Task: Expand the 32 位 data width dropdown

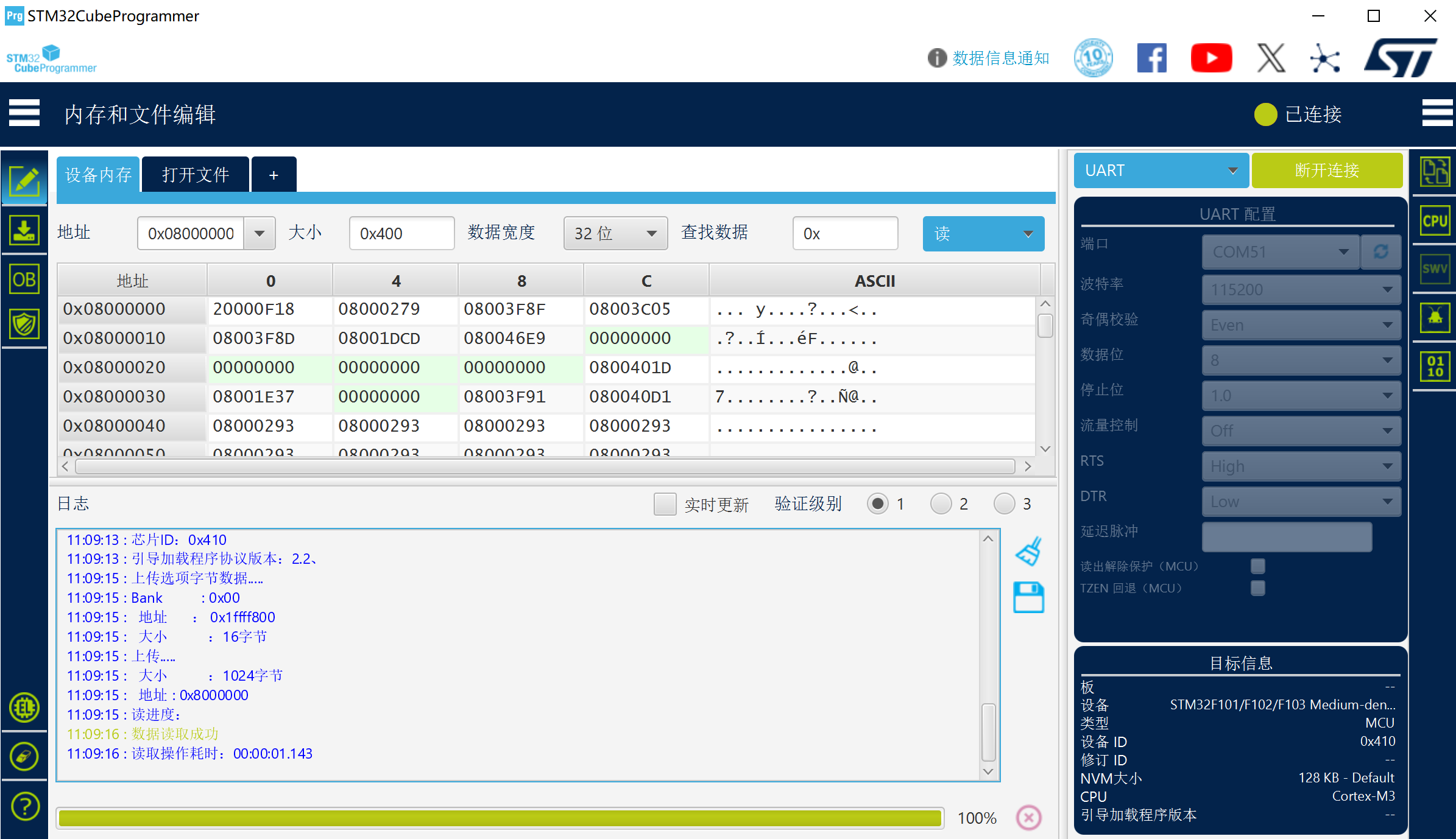Action: [x=615, y=234]
